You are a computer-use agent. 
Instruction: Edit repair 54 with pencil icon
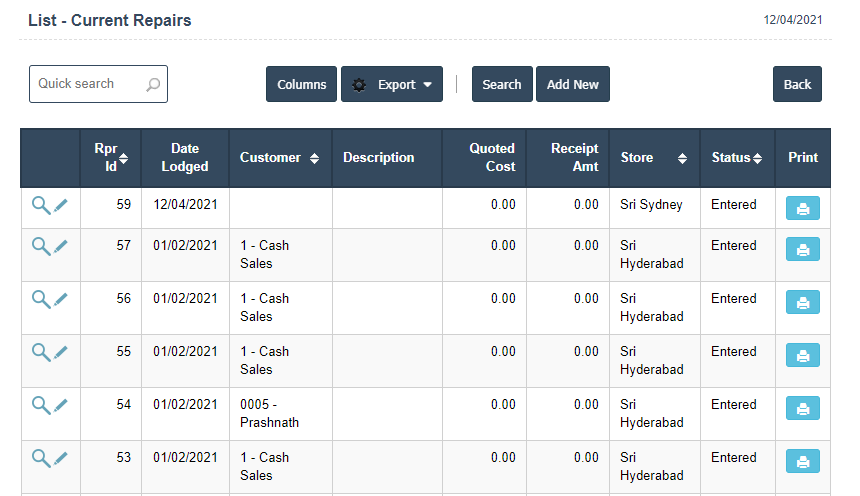61,405
